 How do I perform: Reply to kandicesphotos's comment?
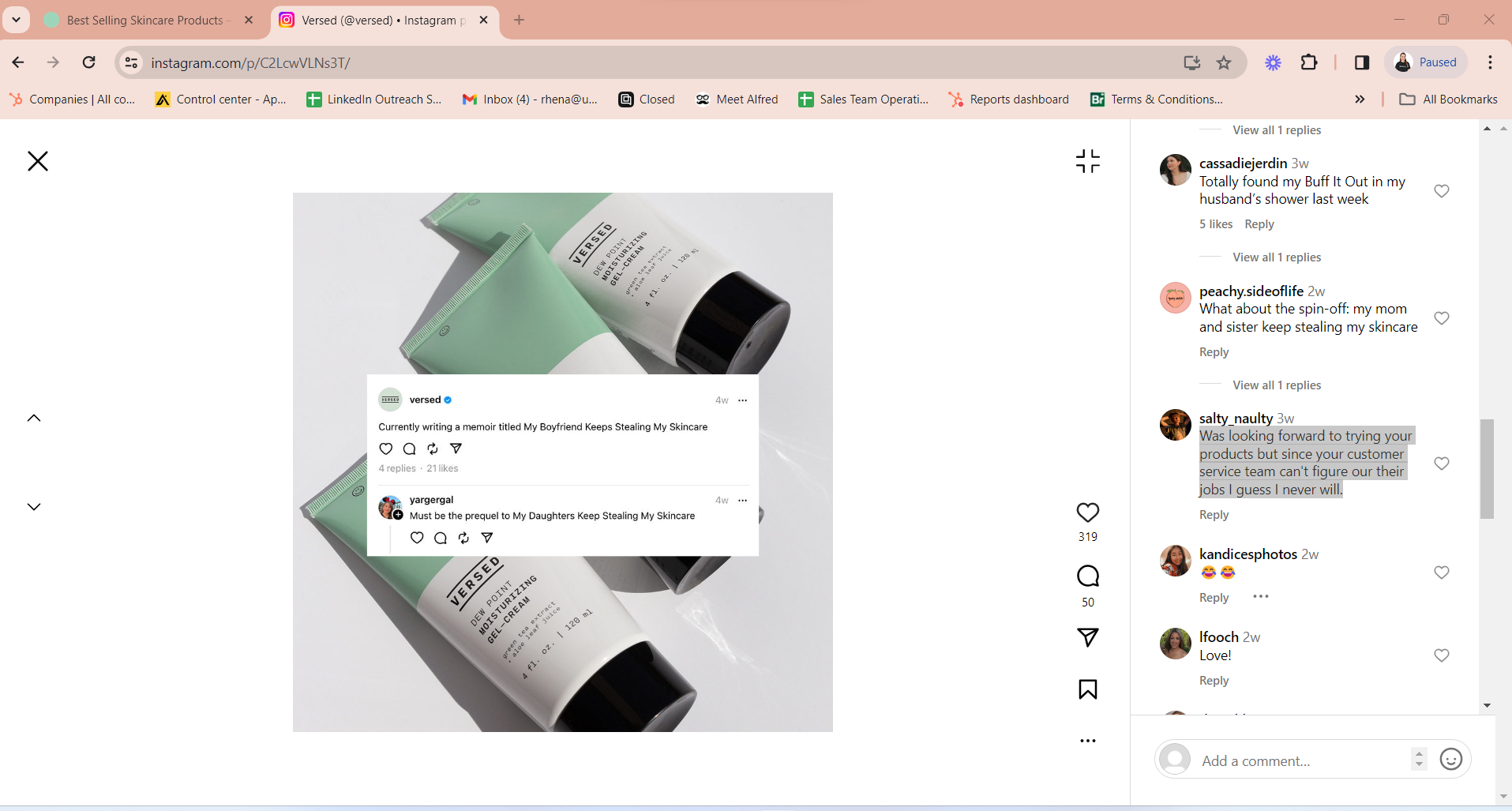click(1214, 598)
